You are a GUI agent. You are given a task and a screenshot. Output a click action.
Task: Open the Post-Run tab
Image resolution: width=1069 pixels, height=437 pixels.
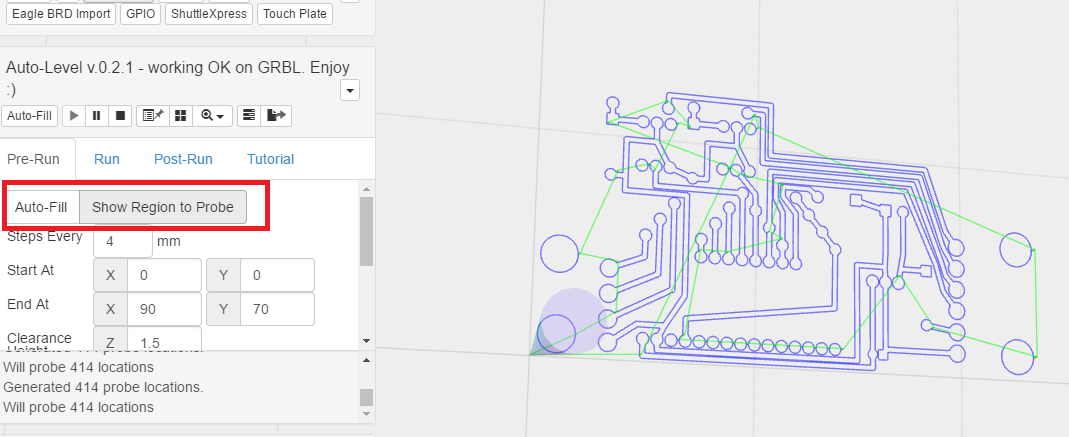coord(183,159)
